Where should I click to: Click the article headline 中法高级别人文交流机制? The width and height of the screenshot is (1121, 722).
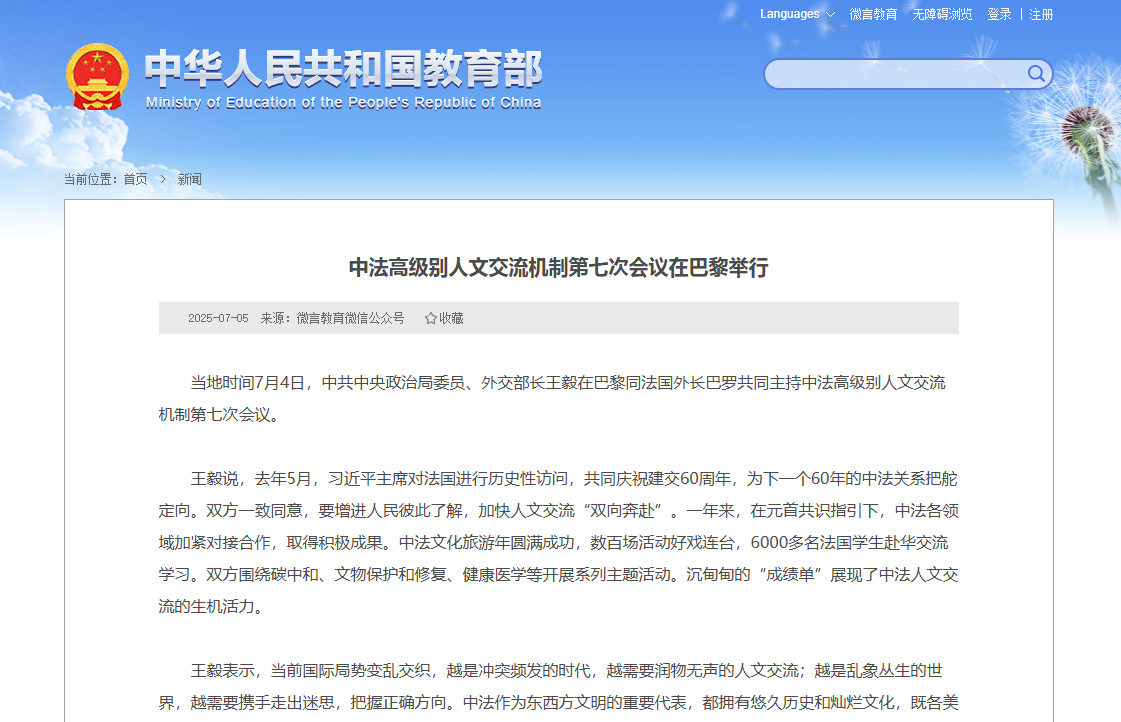558,267
